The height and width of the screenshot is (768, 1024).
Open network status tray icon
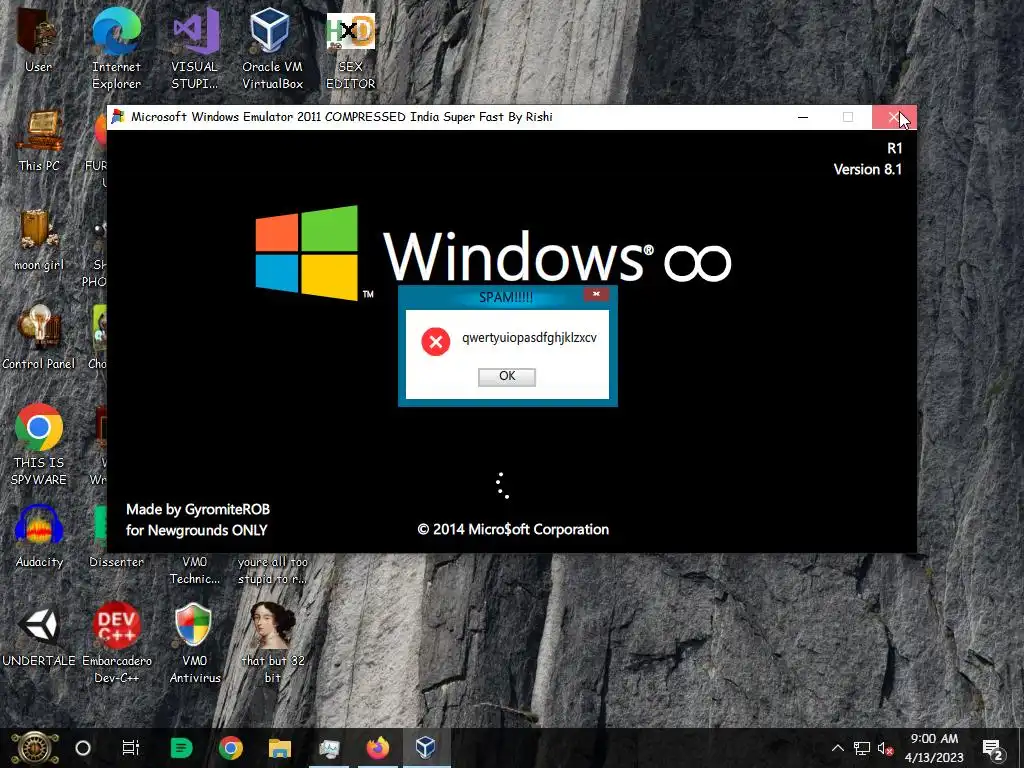[x=862, y=748]
